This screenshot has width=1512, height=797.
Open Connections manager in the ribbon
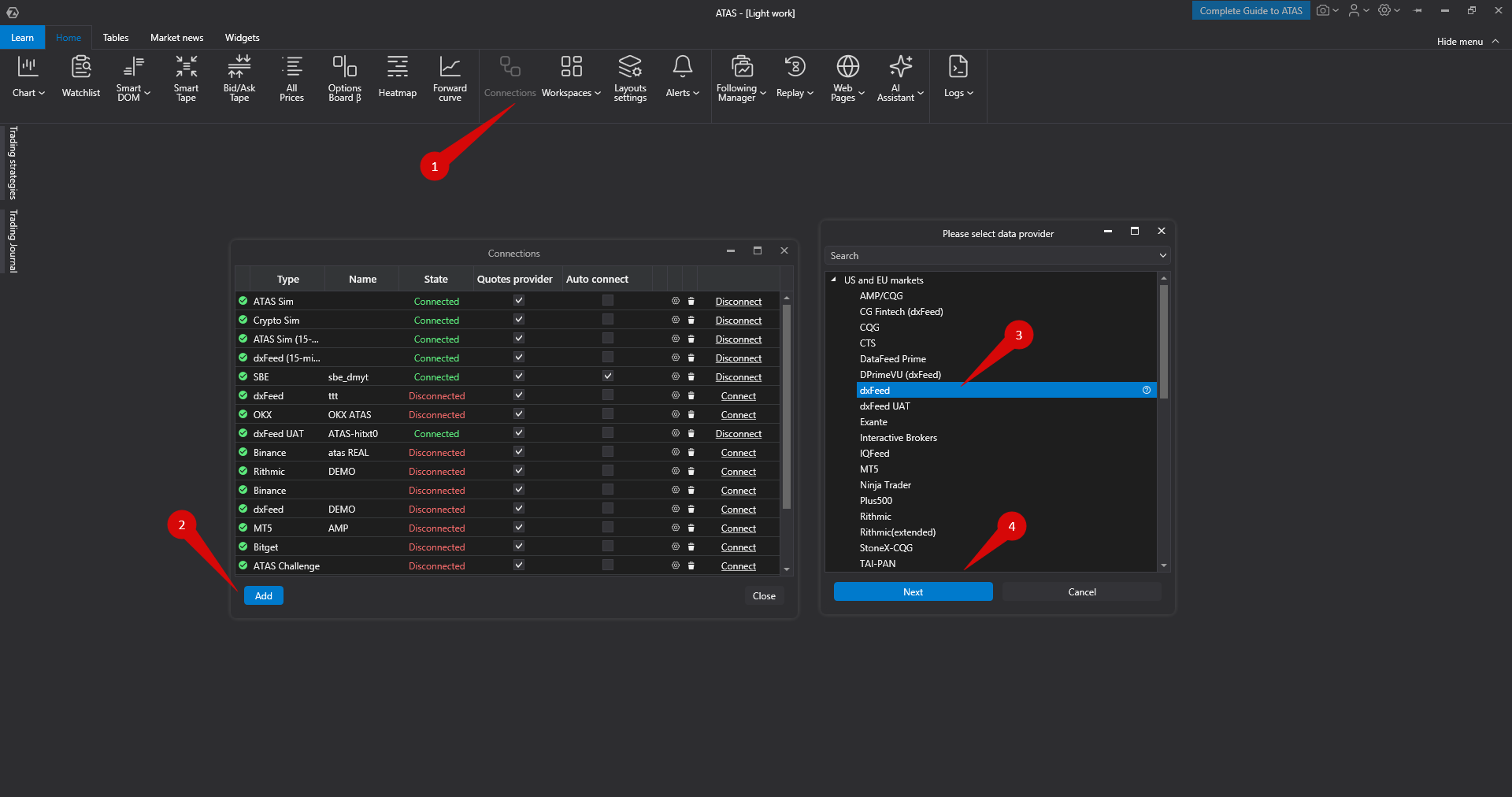510,77
